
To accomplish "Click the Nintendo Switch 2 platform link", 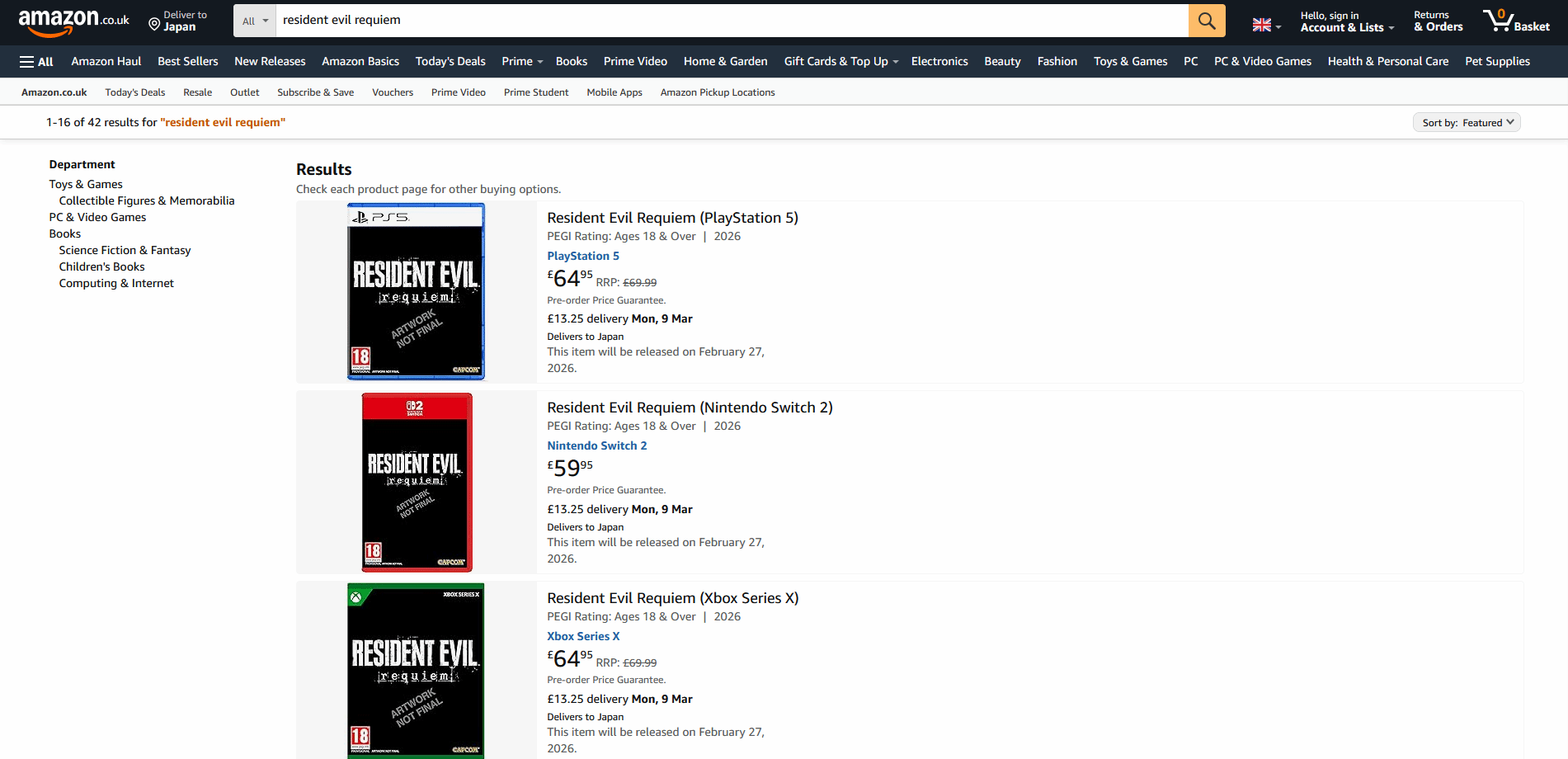I will coord(596,445).
